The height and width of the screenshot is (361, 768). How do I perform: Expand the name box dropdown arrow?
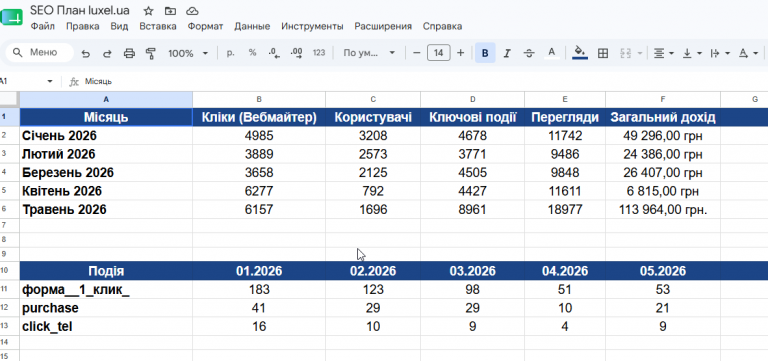(x=49, y=81)
